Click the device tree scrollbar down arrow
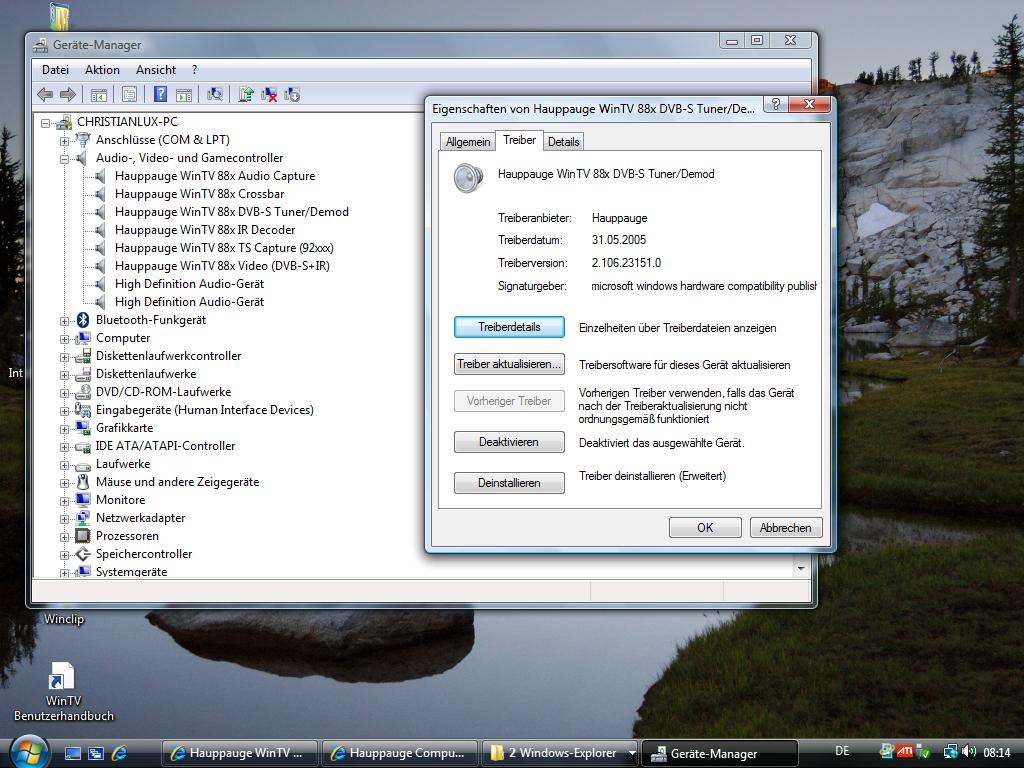 click(801, 569)
